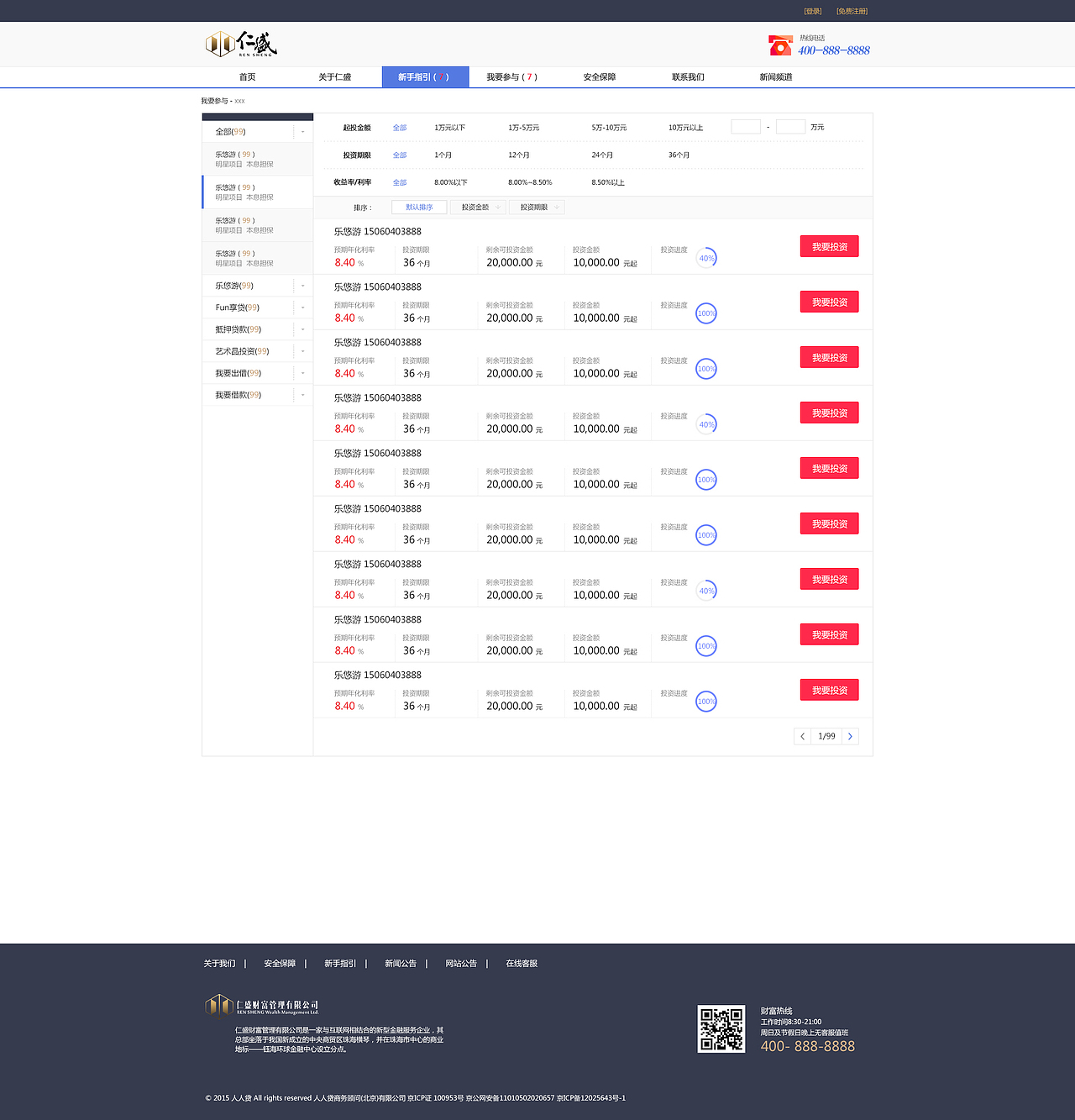Expand the 艺术品投资(99) sidebar category
This screenshot has height=1120, width=1075.
point(303,351)
